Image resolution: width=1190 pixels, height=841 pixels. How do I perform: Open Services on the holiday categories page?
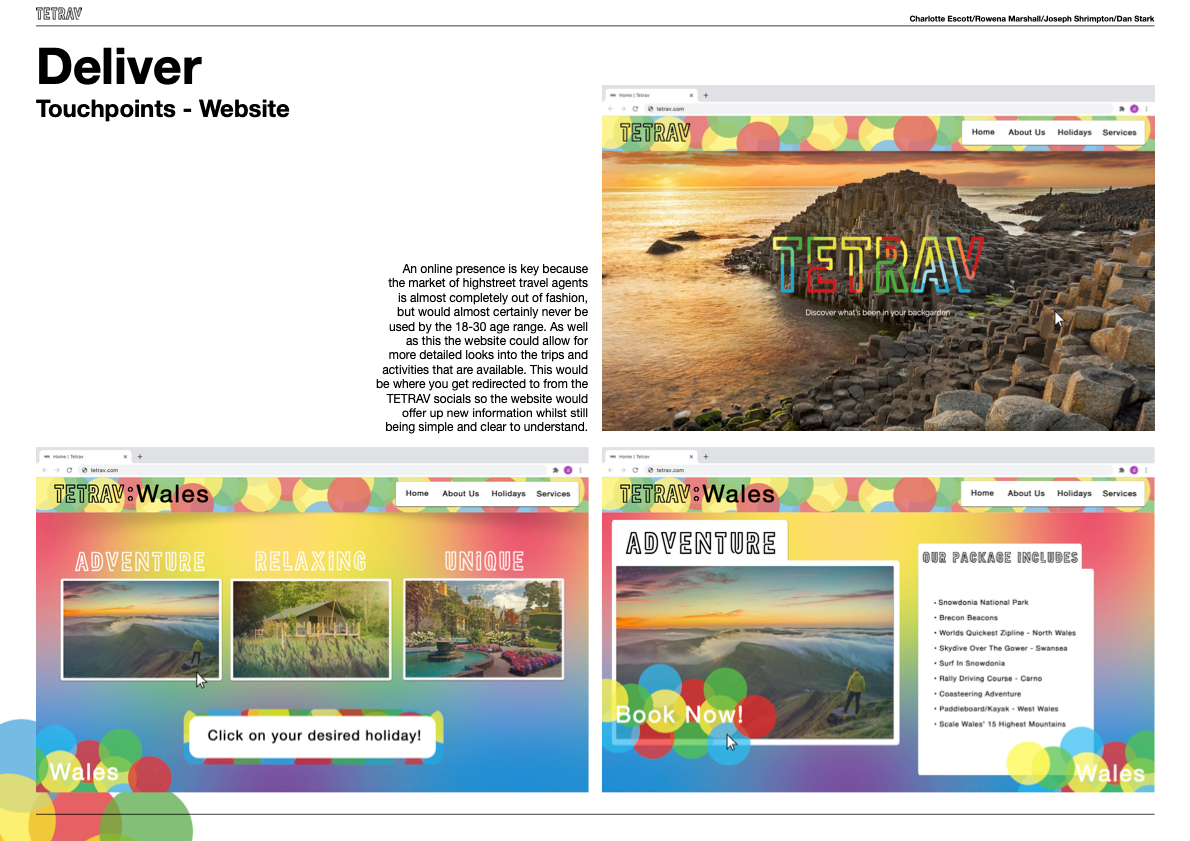click(552, 493)
